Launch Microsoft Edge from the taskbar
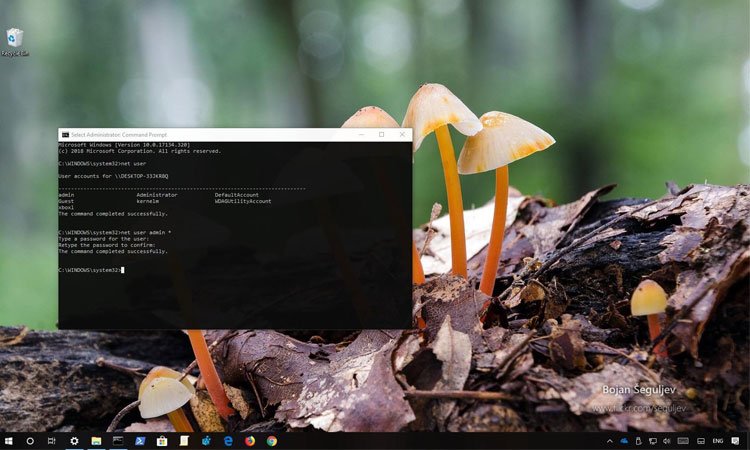750x450 pixels. (x=228, y=441)
